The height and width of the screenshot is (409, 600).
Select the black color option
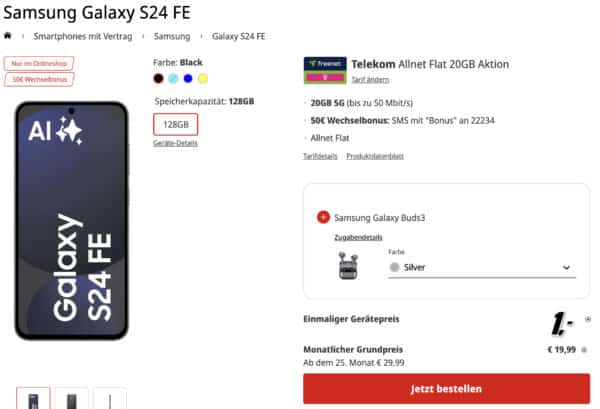pos(158,78)
